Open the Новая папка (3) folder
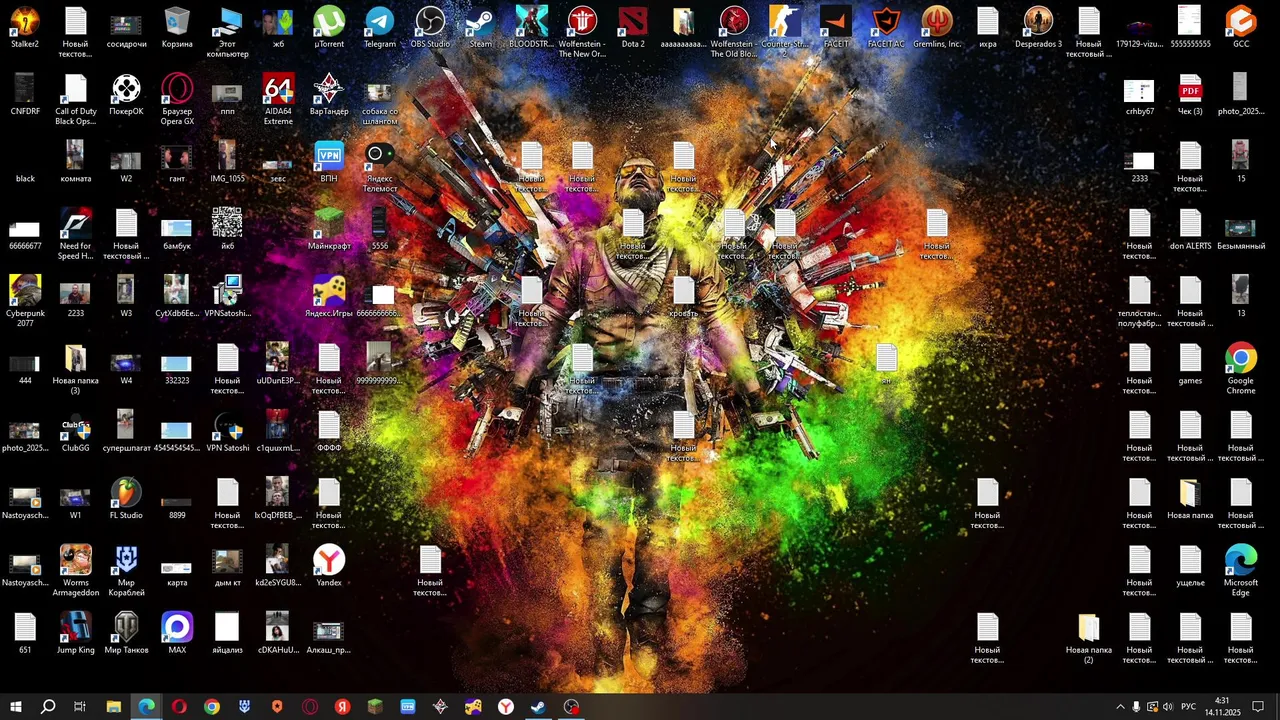 pos(76,369)
